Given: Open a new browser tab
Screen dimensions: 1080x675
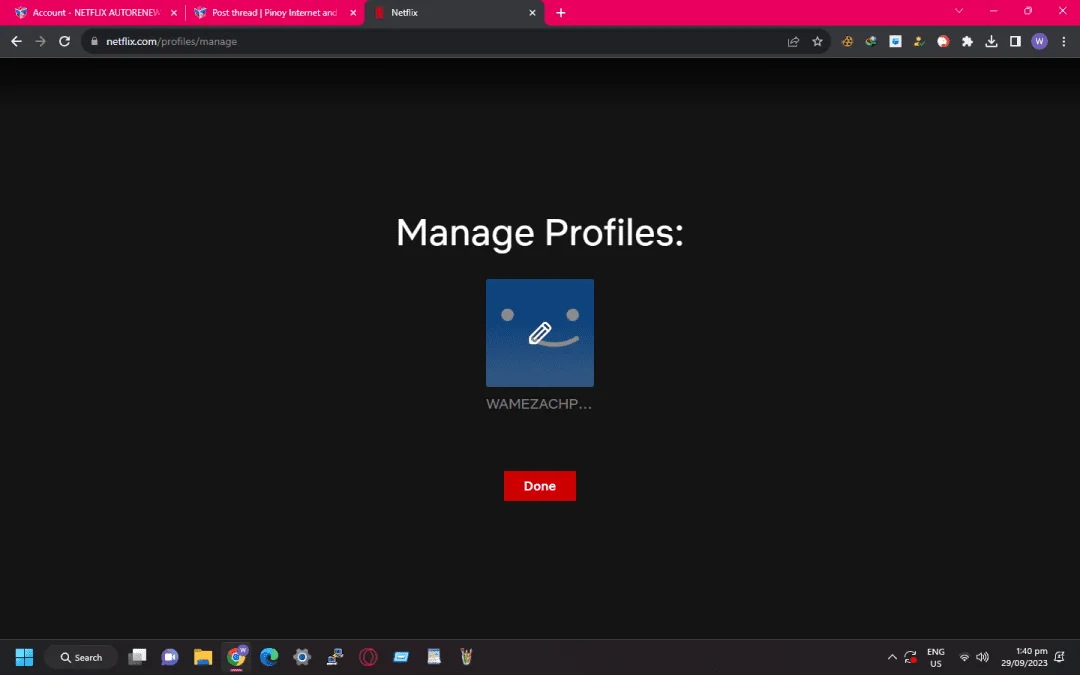Looking at the screenshot, I should (561, 12).
